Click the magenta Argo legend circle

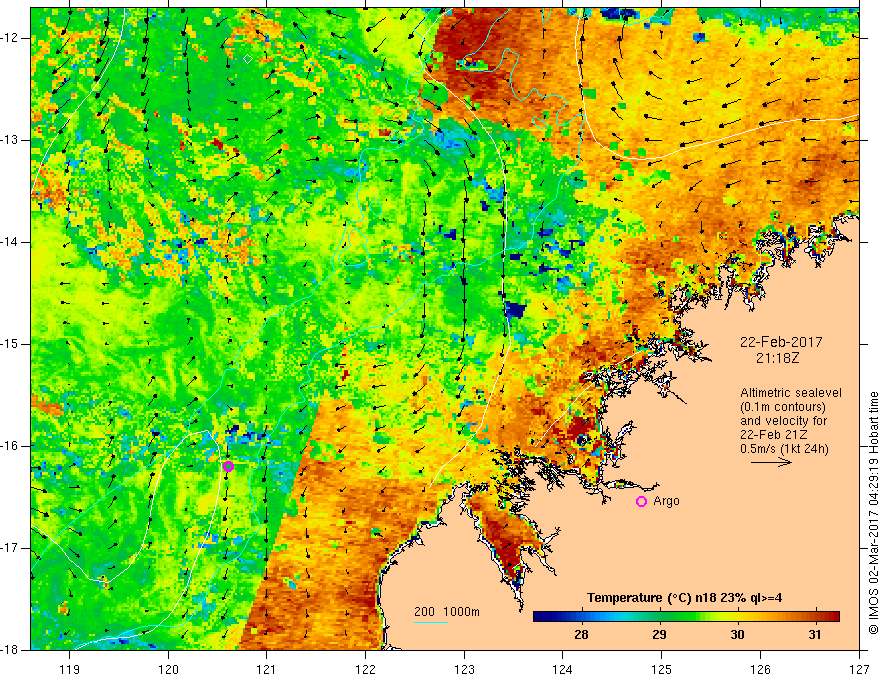click(x=641, y=501)
